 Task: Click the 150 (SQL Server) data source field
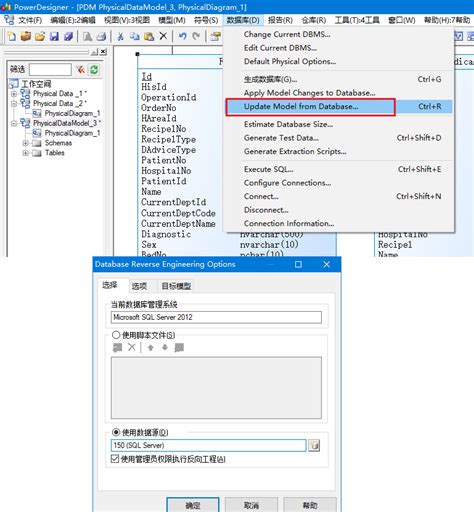(x=208, y=445)
